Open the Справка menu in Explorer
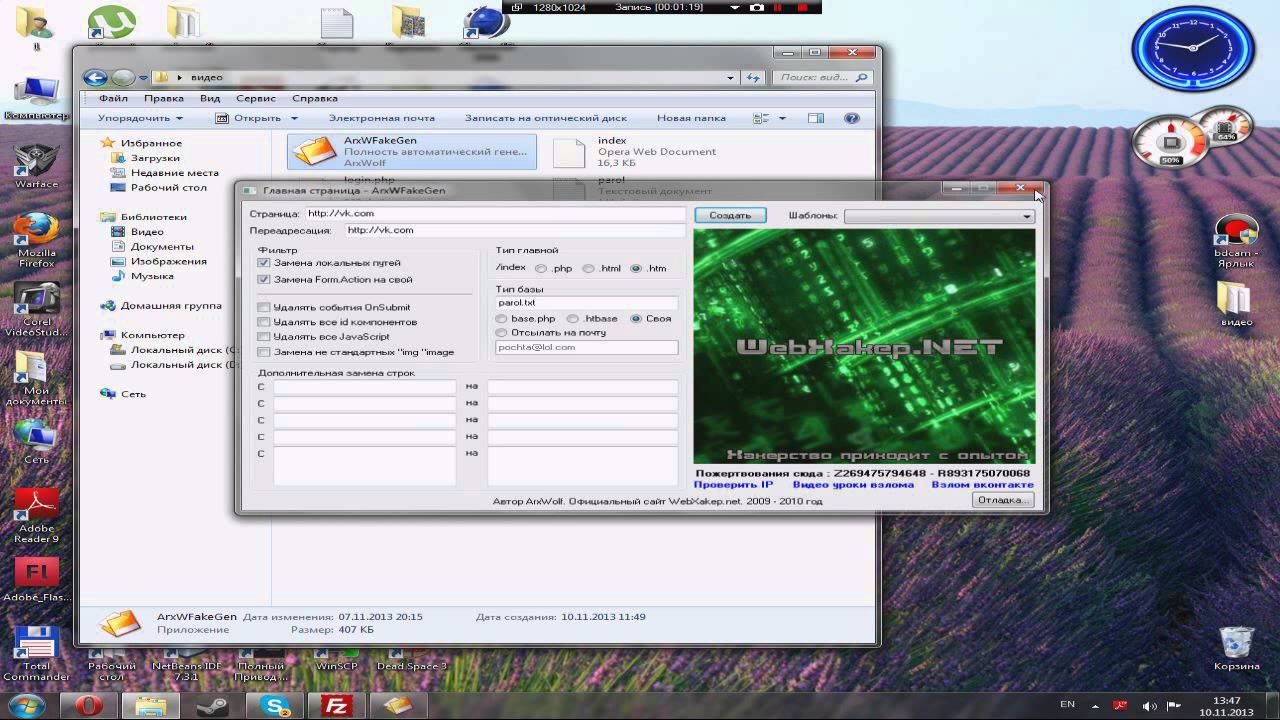The height and width of the screenshot is (720, 1280). (315, 98)
